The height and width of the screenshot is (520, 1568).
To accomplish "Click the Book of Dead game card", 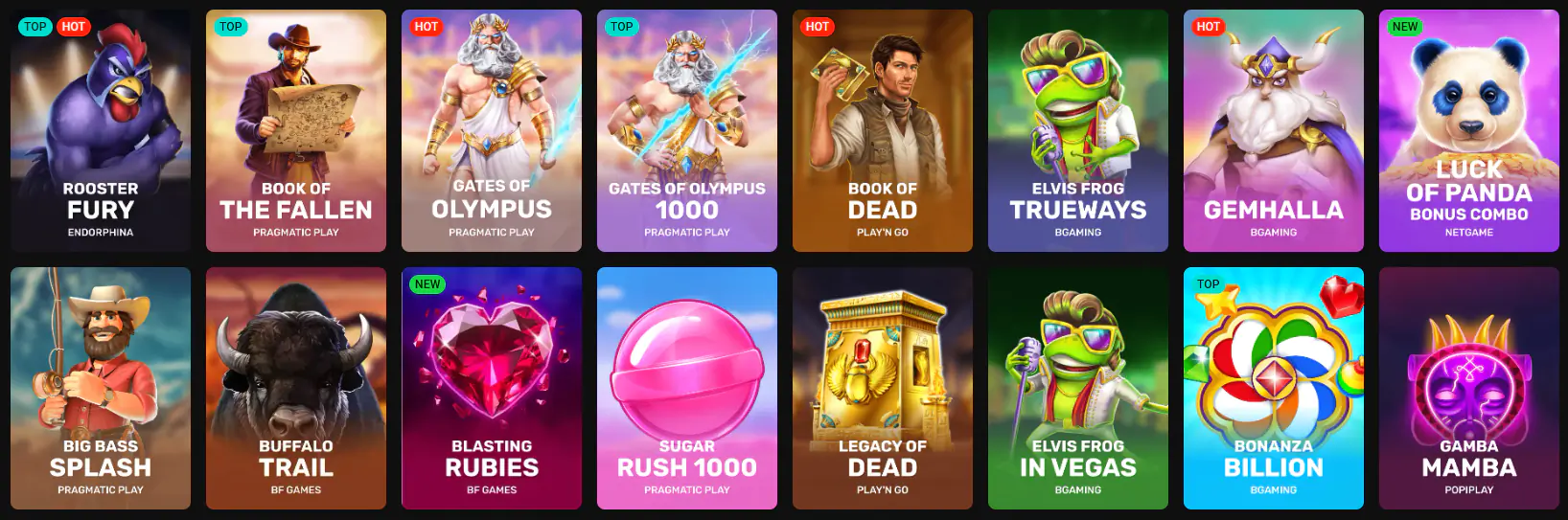I will pos(883,130).
